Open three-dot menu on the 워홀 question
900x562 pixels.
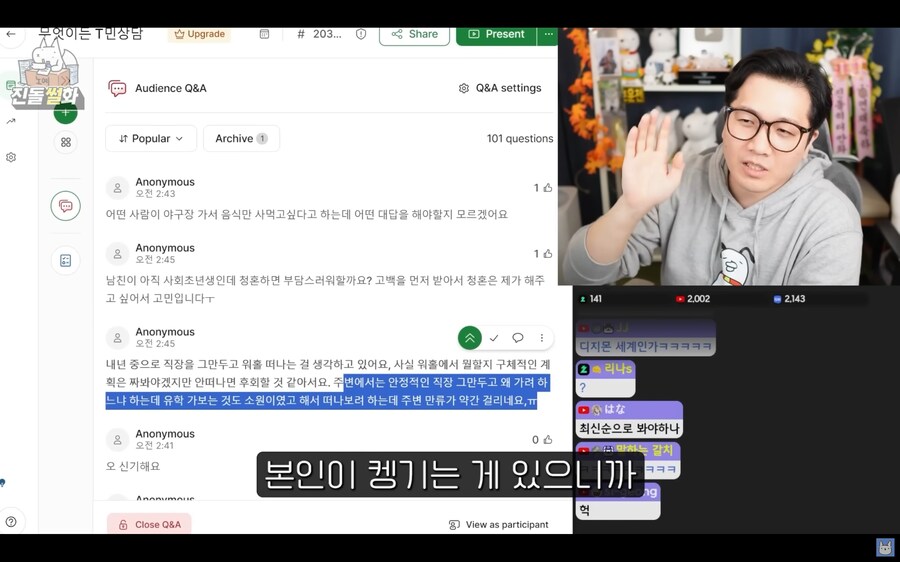point(541,338)
